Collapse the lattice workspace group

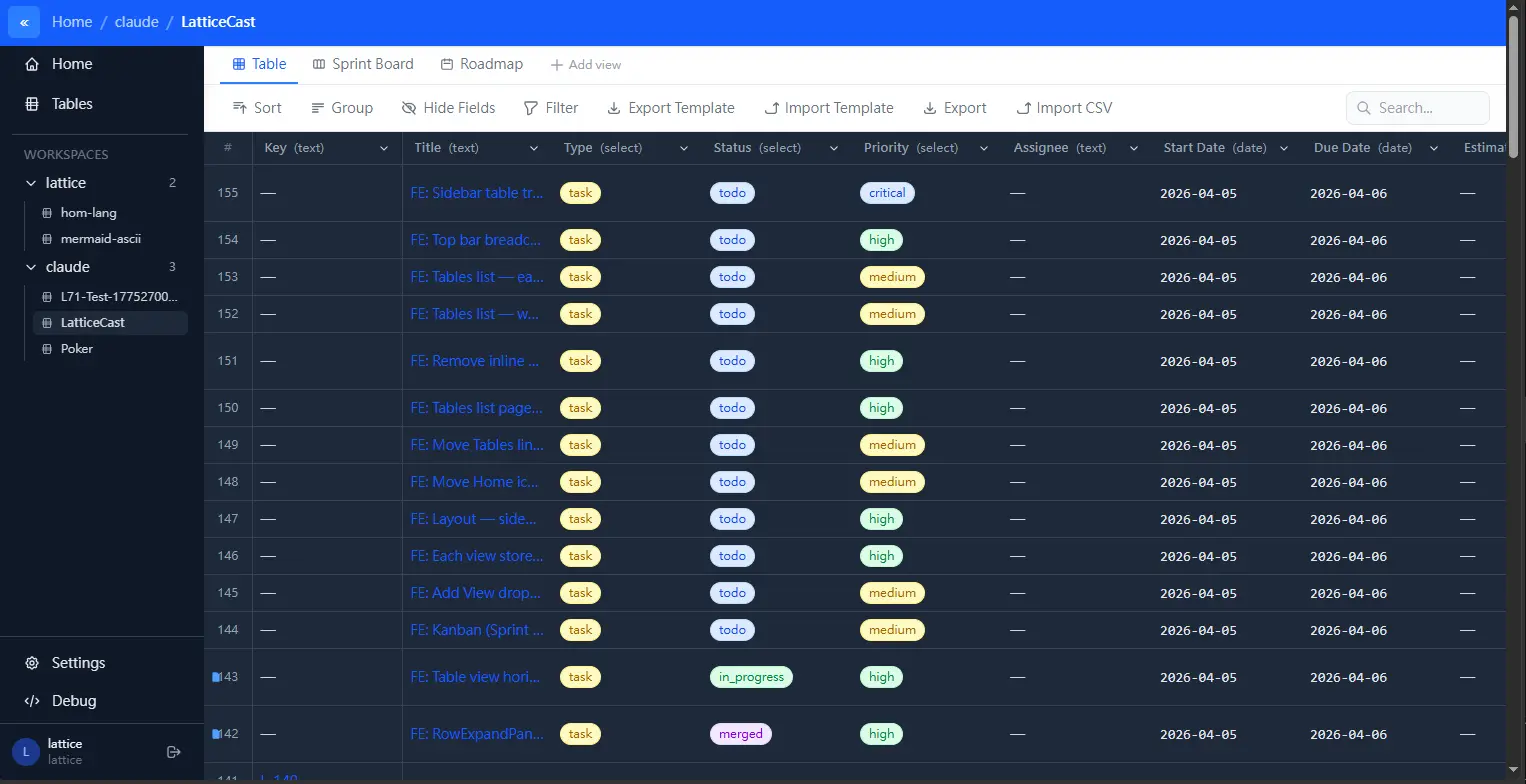coord(31,183)
